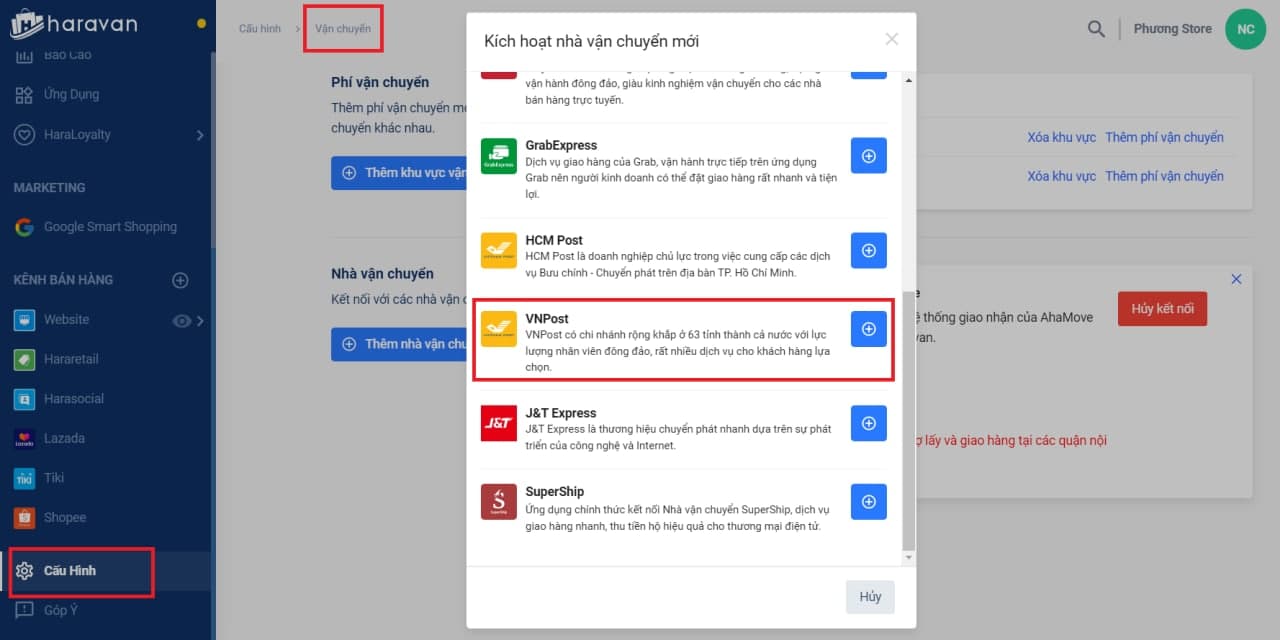Open HaraLoyalty heart icon
The image size is (1280, 640).
pos(25,134)
